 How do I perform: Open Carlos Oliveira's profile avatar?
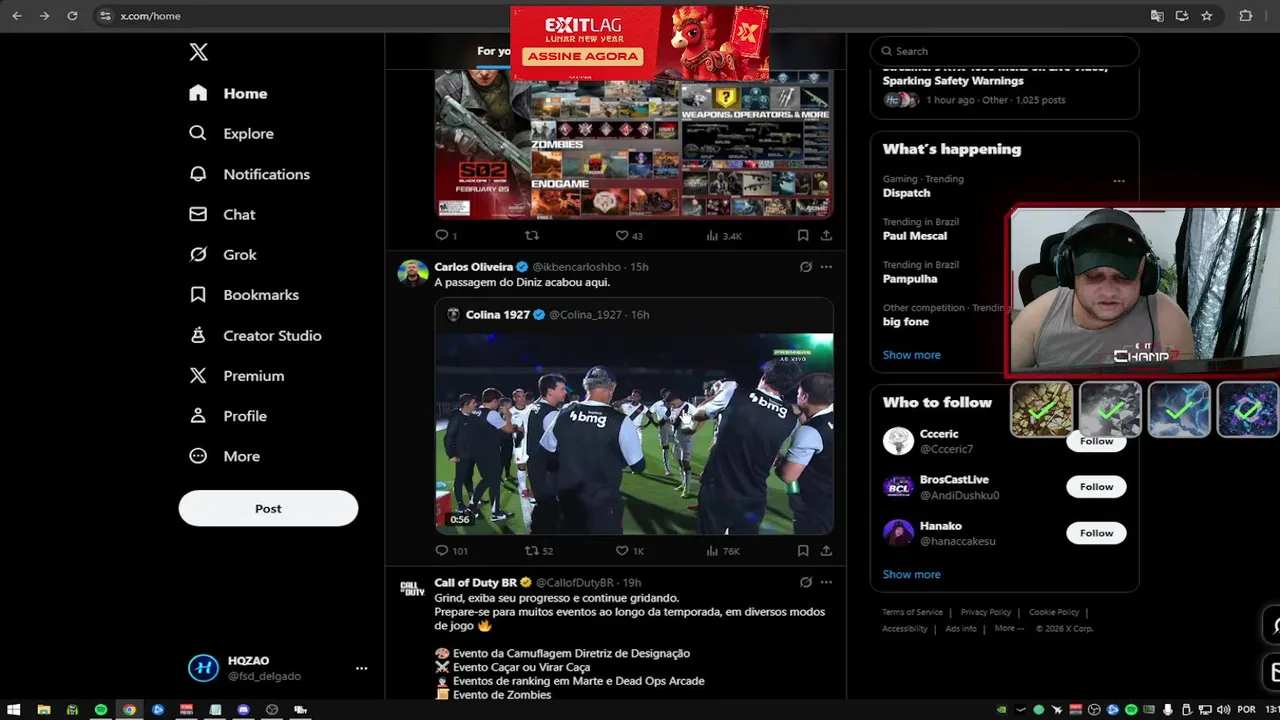pos(413,273)
